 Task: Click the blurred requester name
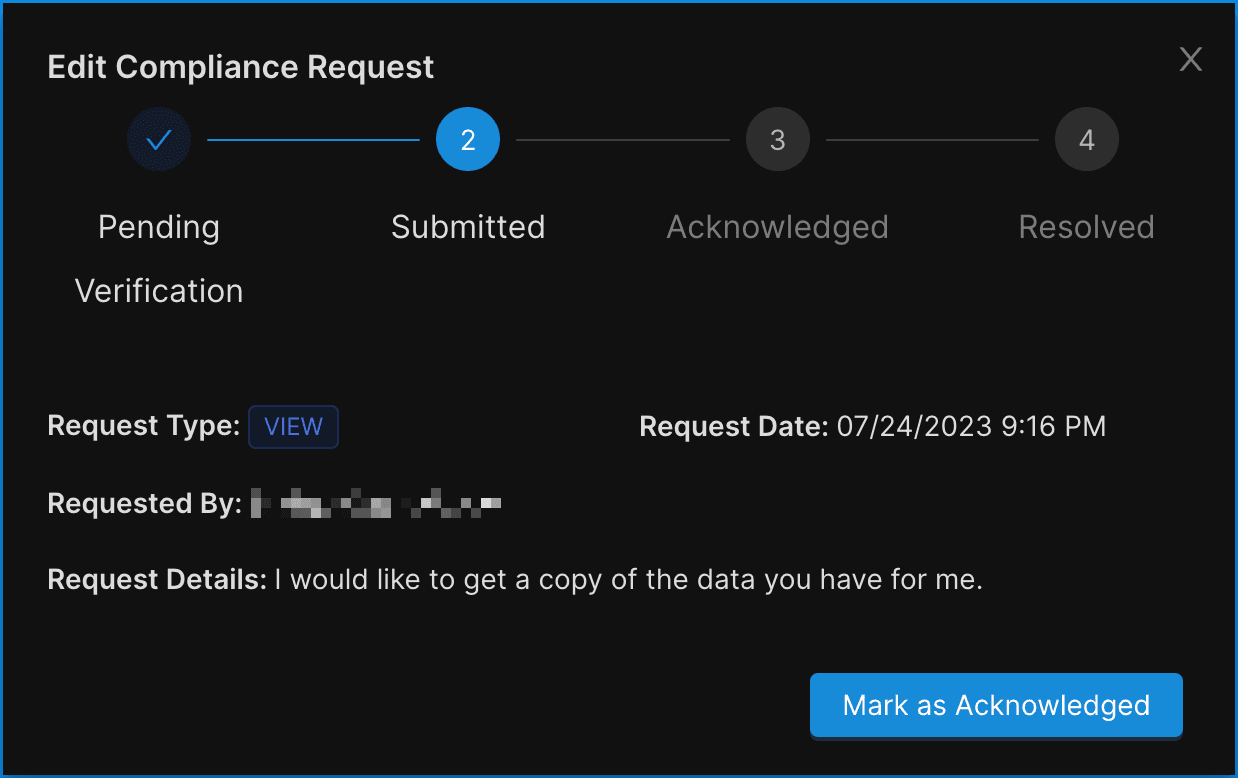(x=376, y=504)
